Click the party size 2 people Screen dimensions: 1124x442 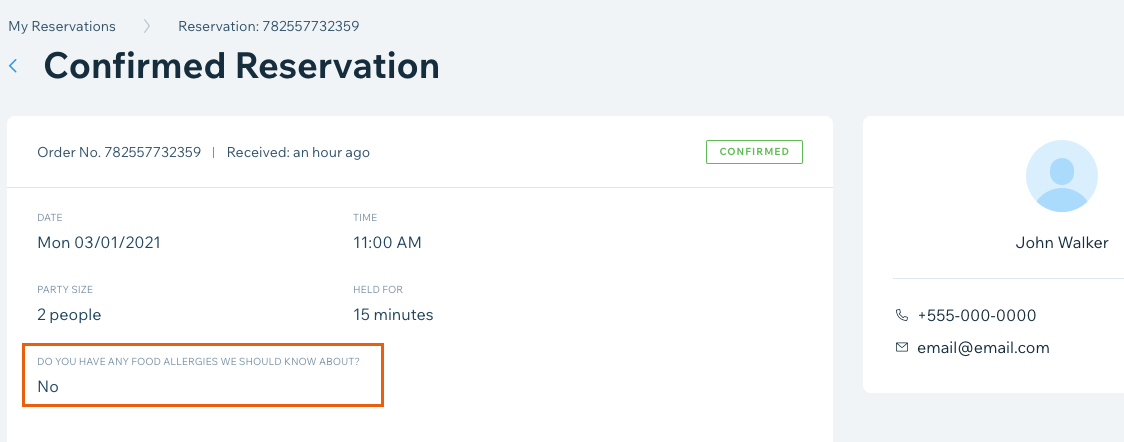69,314
